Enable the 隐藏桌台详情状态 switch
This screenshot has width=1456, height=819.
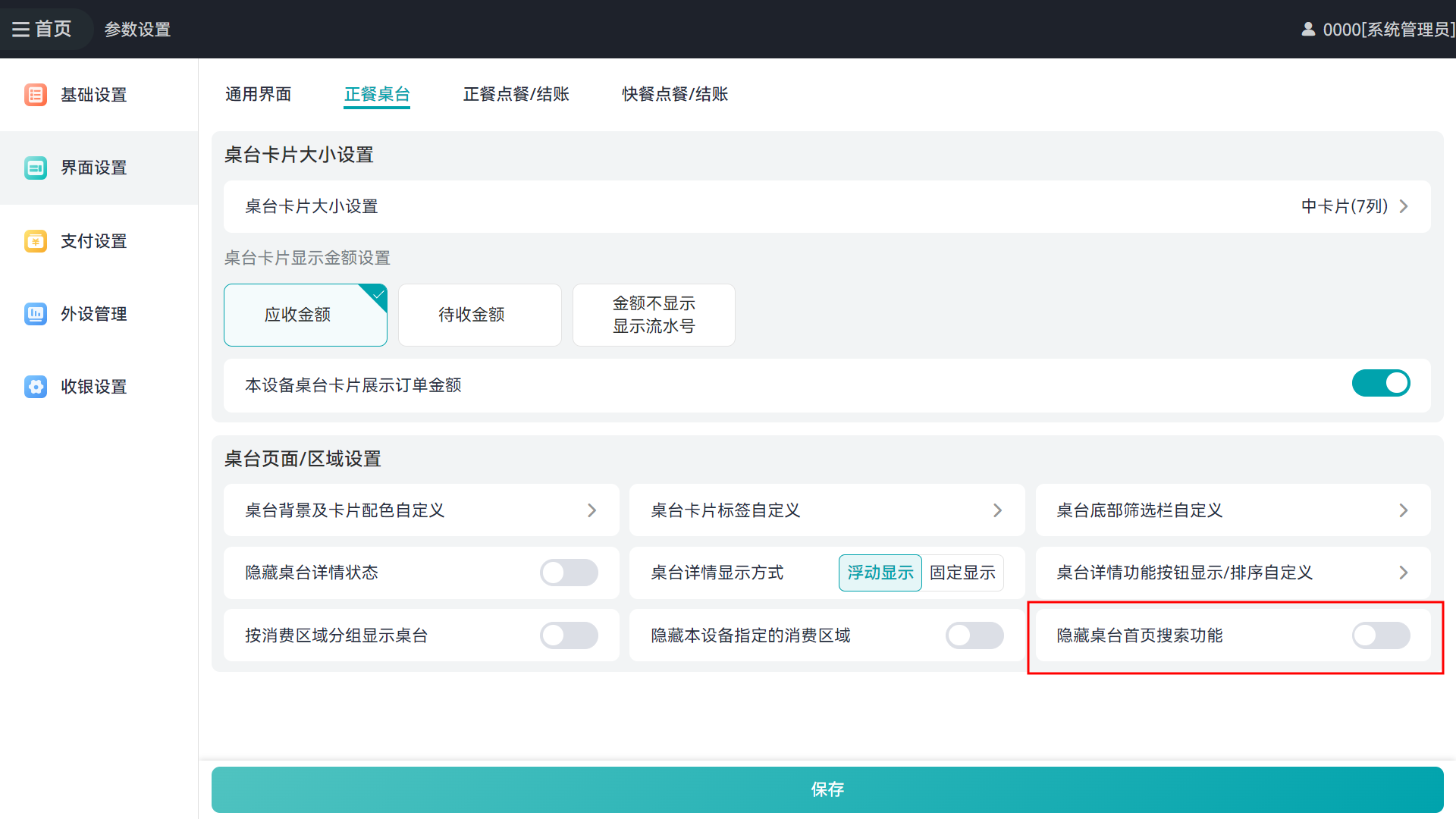coord(569,573)
